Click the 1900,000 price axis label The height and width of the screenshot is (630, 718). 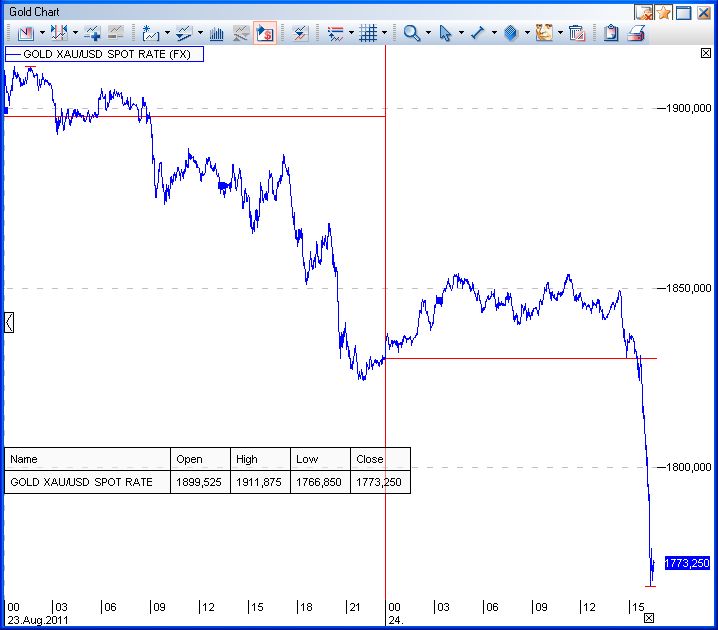[688, 108]
